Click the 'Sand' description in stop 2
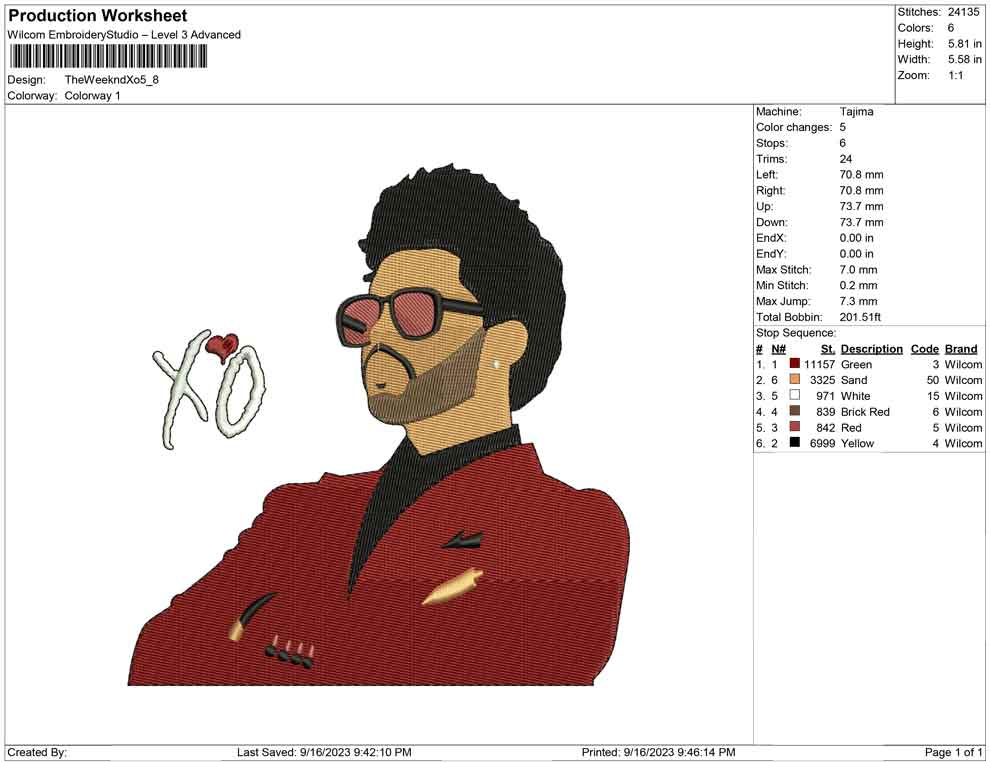Screen dimensions: 990x762 (x=854, y=380)
